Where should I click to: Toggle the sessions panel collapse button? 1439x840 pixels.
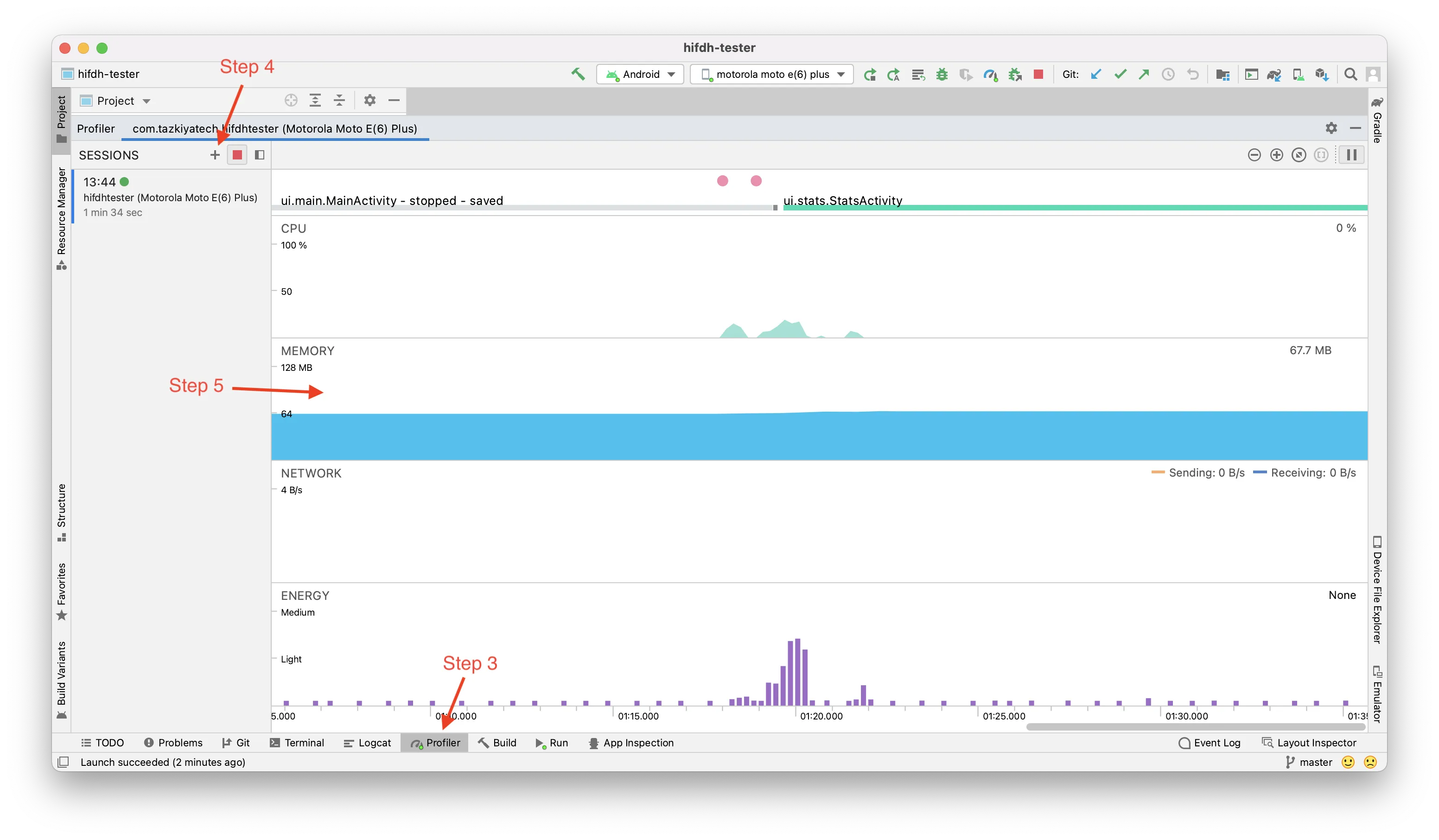click(x=259, y=155)
